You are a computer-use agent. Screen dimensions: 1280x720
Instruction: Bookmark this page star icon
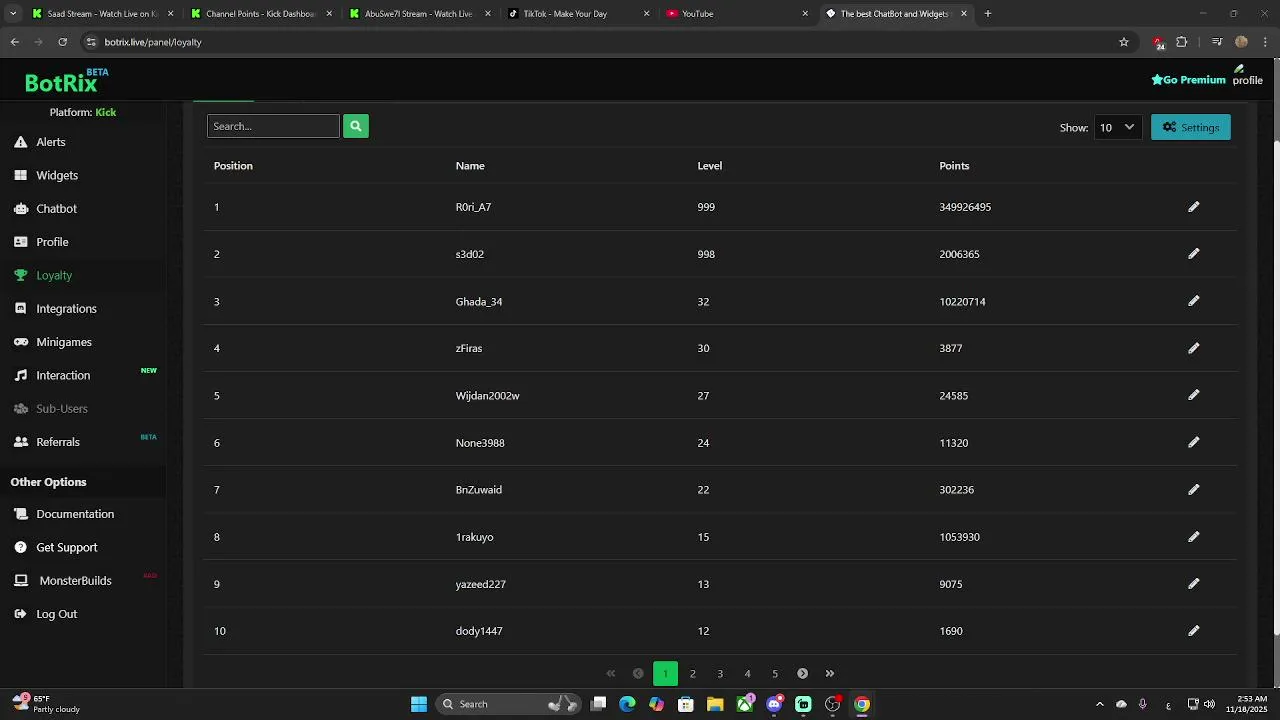1124,42
